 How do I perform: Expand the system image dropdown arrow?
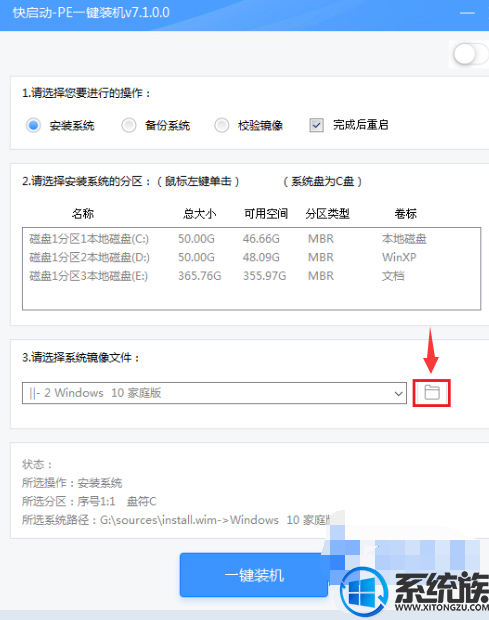398,393
